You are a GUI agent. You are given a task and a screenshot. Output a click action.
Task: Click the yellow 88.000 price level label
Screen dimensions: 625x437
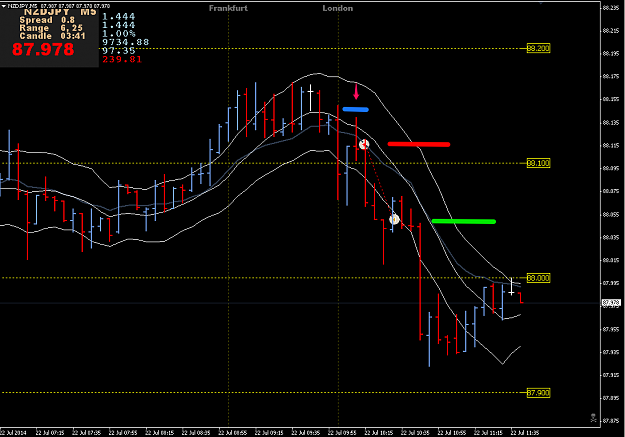[539, 278]
